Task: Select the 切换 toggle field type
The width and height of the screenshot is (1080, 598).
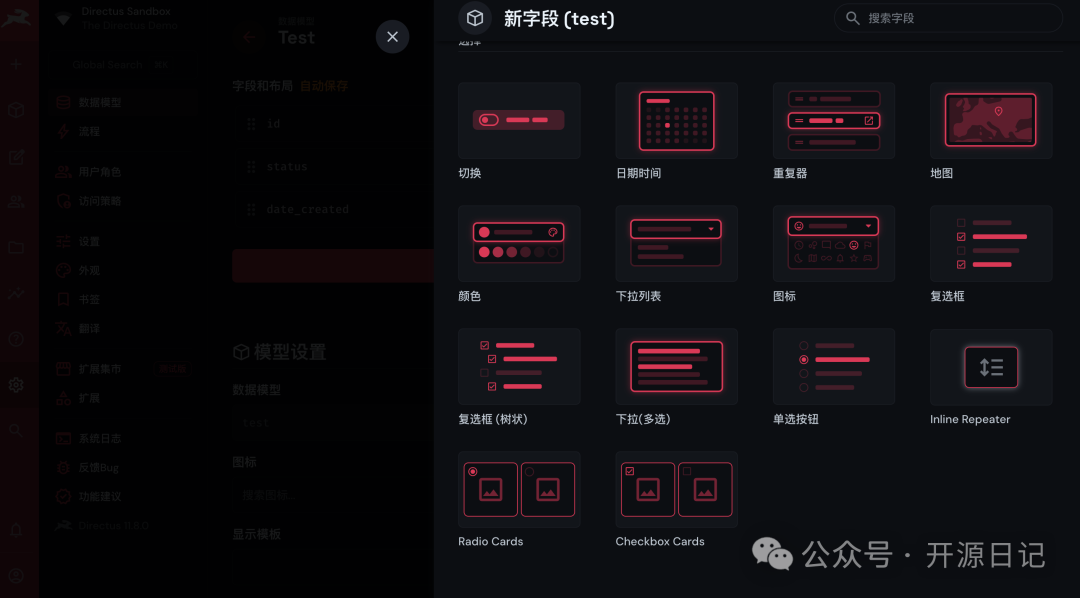Action: pos(519,121)
